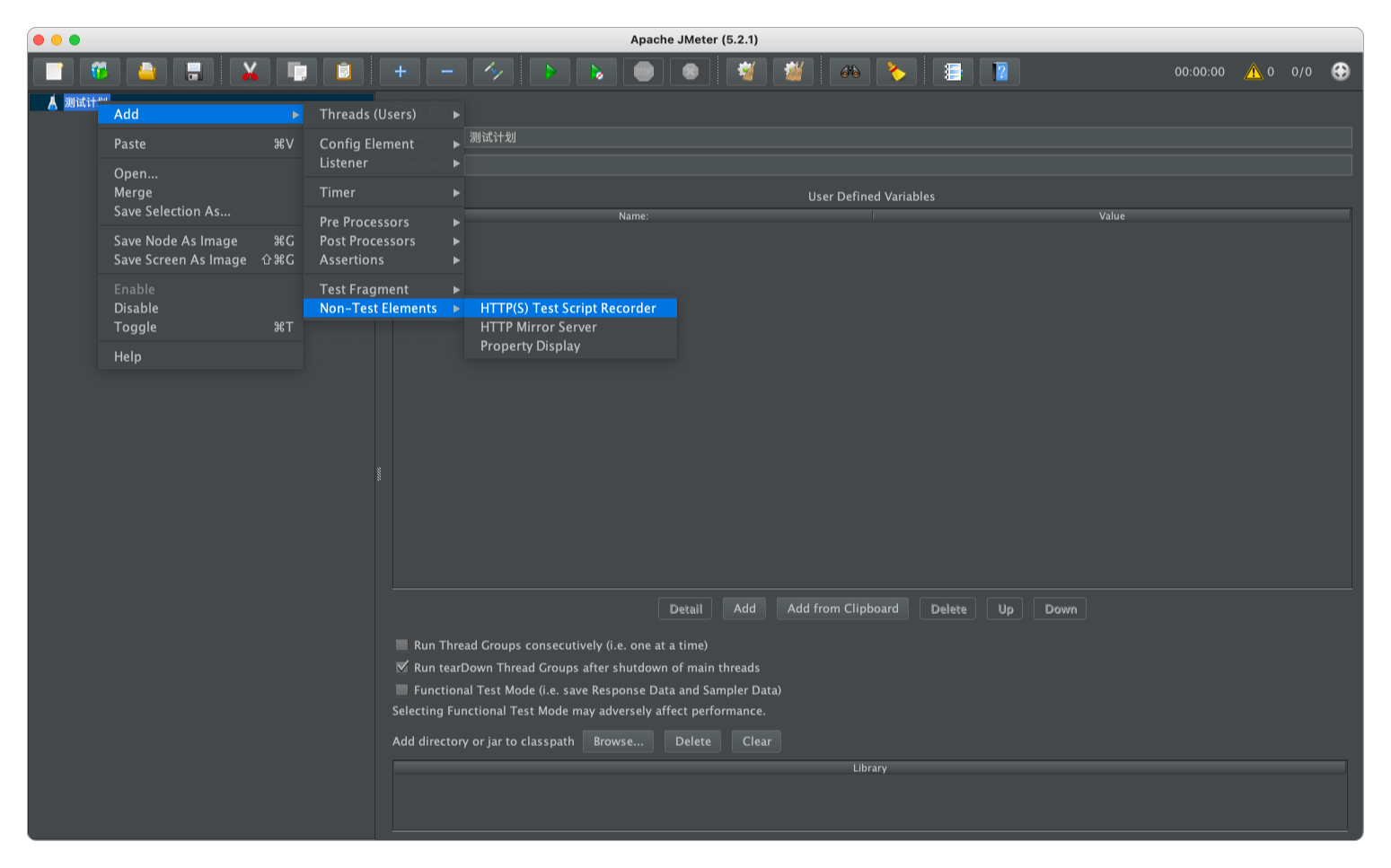The width and height of the screenshot is (1391, 868).
Task: Choose HTTP(S) Test Script Recorder
Action: click(x=570, y=308)
